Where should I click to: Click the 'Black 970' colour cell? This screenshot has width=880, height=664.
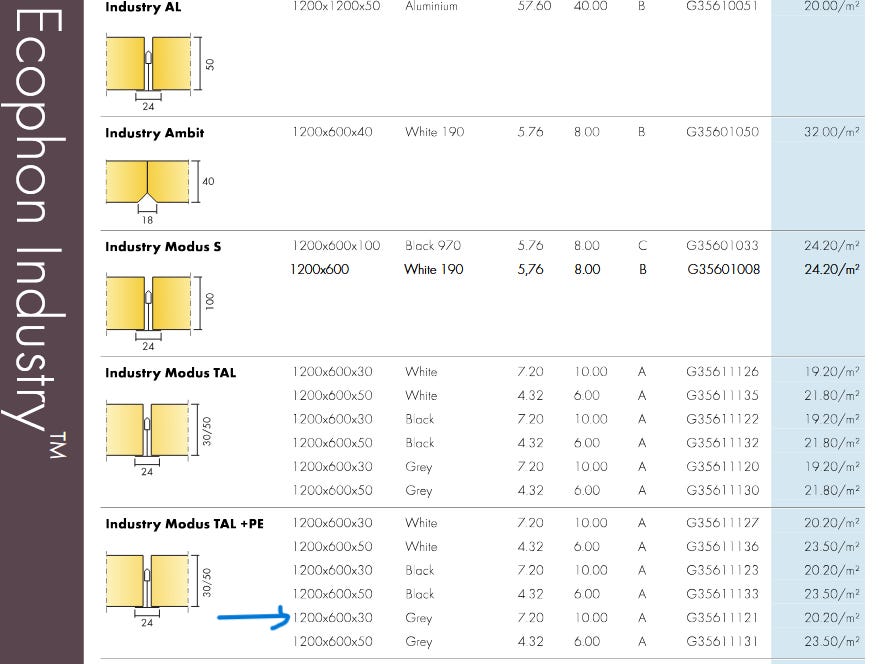coord(433,246)
